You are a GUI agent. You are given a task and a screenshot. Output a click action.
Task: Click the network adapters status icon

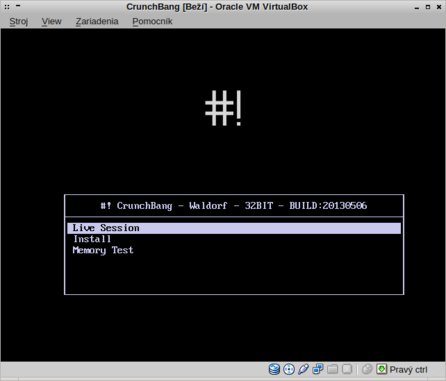(318, 369)
